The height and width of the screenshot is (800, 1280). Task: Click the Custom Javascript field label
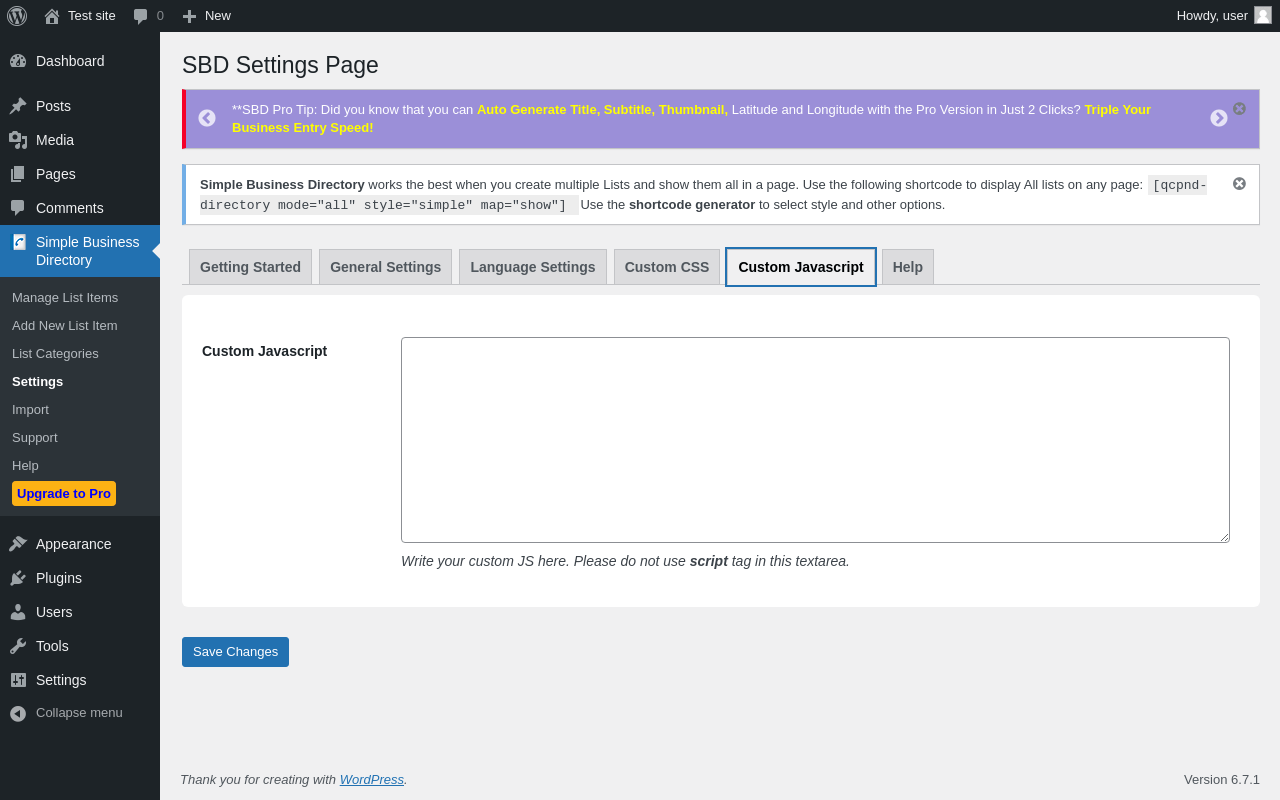pos(264,351)
